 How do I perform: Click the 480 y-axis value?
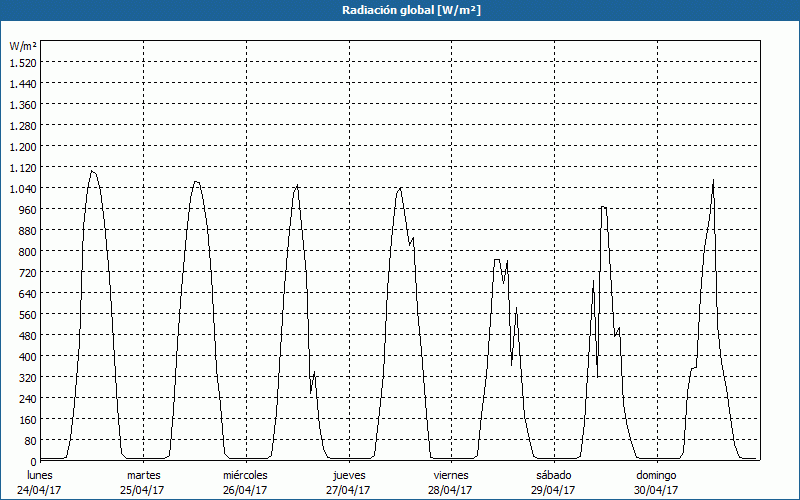28,336
